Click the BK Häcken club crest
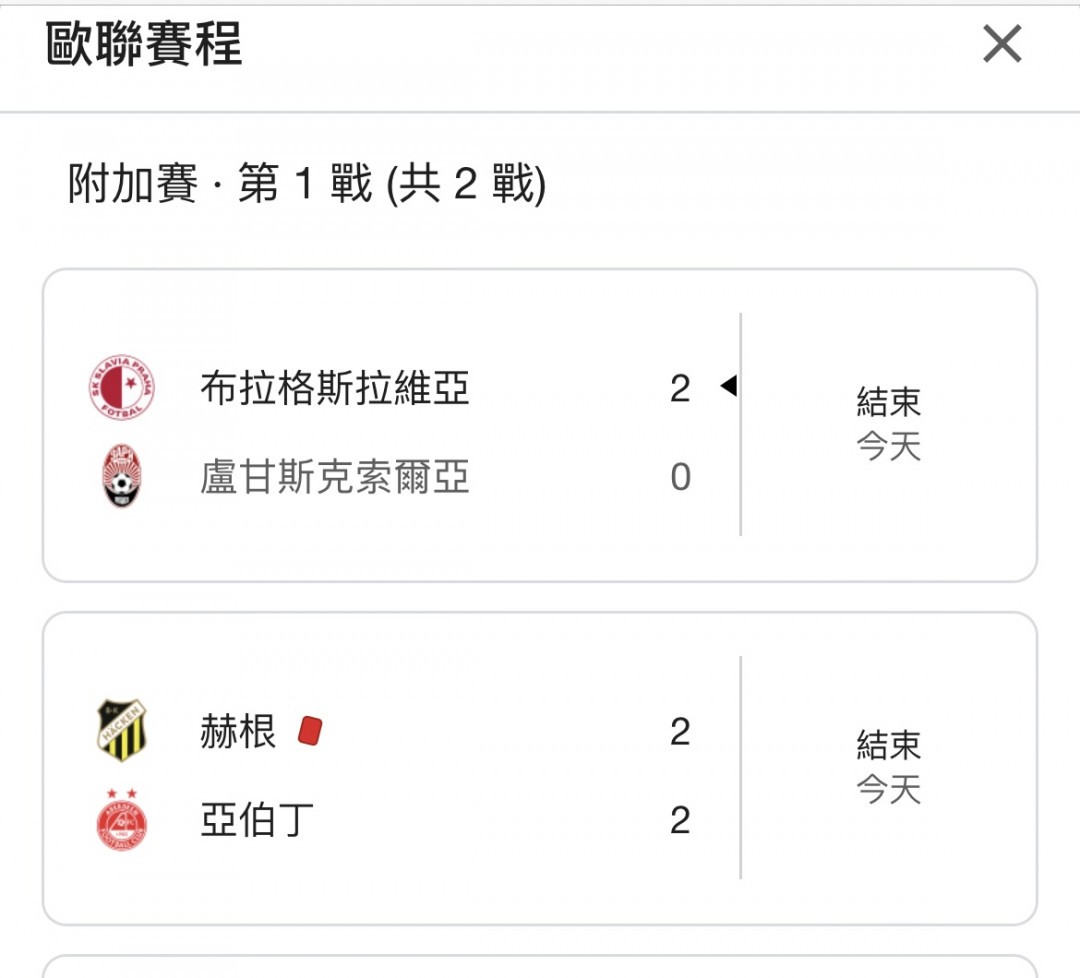Viewport: 1080px width, 978px height. point(122,731)
